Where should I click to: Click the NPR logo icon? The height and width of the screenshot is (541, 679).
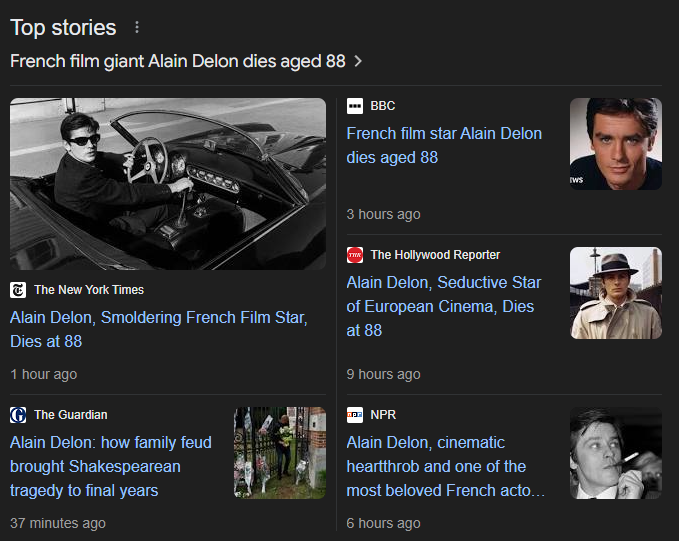(x=355, y=415)
